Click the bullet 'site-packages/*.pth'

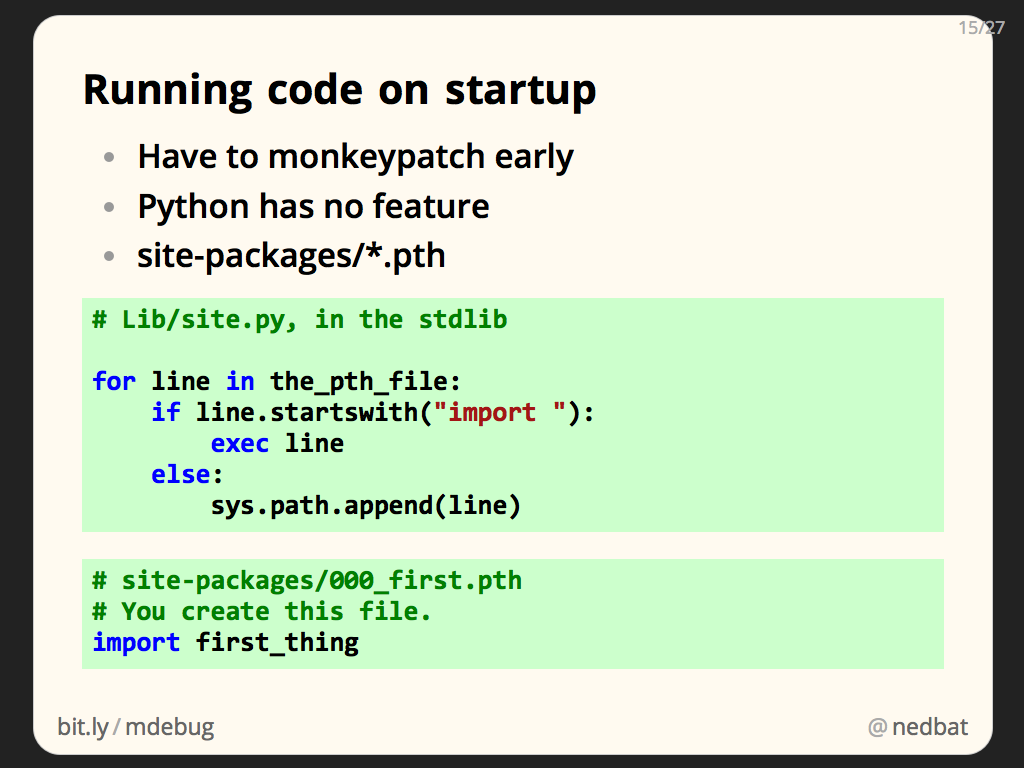(291, 255)
